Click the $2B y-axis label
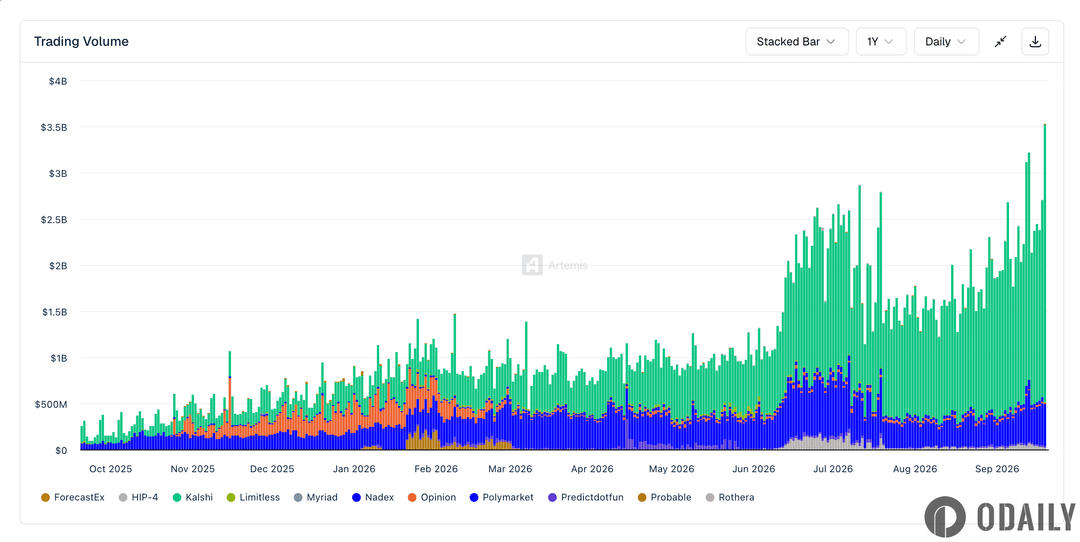 click(58, 266)
